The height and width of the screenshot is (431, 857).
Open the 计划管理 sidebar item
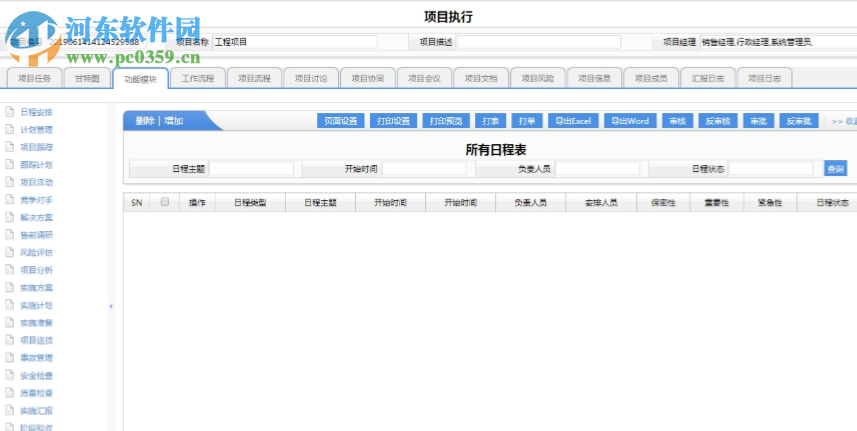point(36,130)
